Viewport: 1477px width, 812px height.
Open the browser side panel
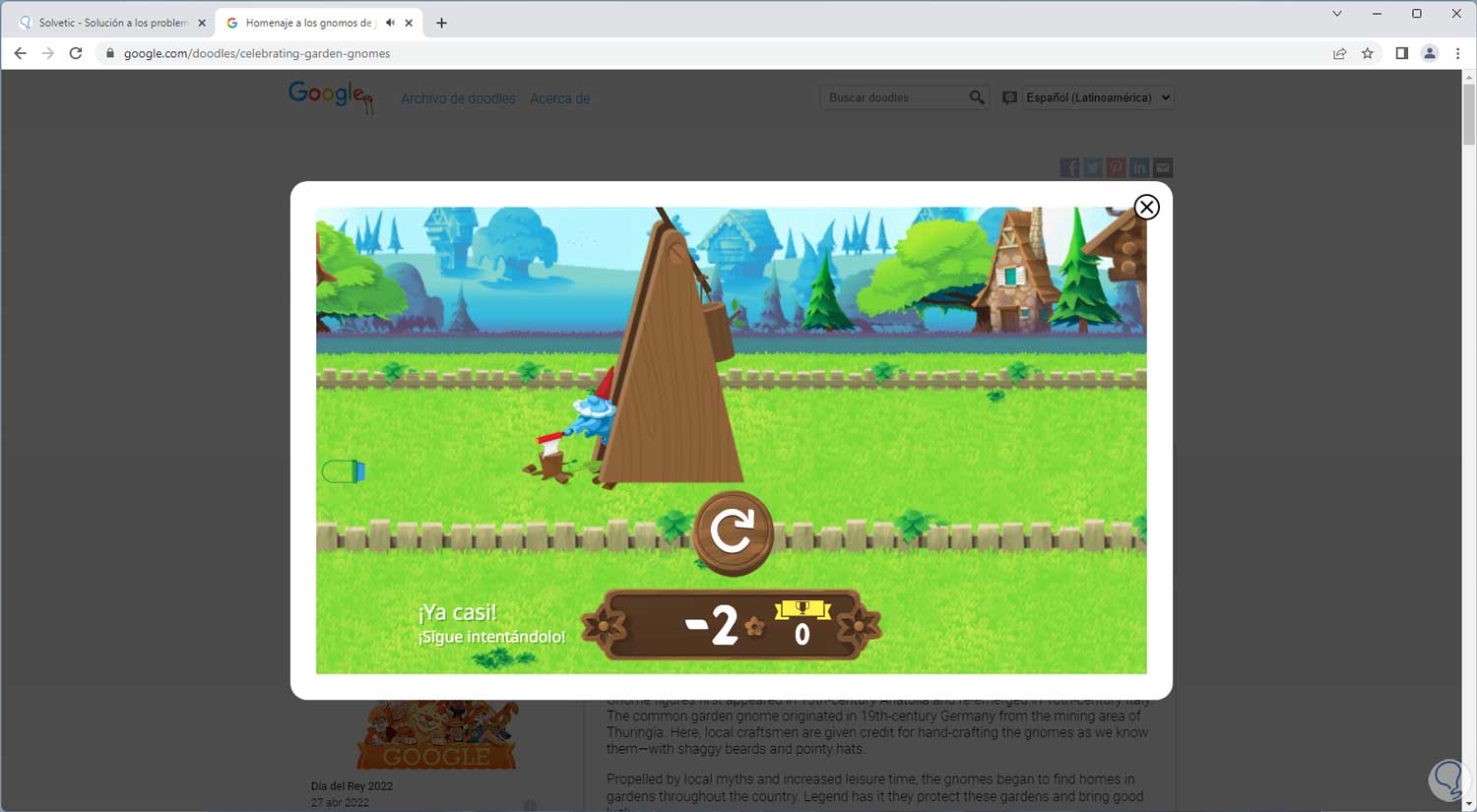click(x=1402, y=53)
